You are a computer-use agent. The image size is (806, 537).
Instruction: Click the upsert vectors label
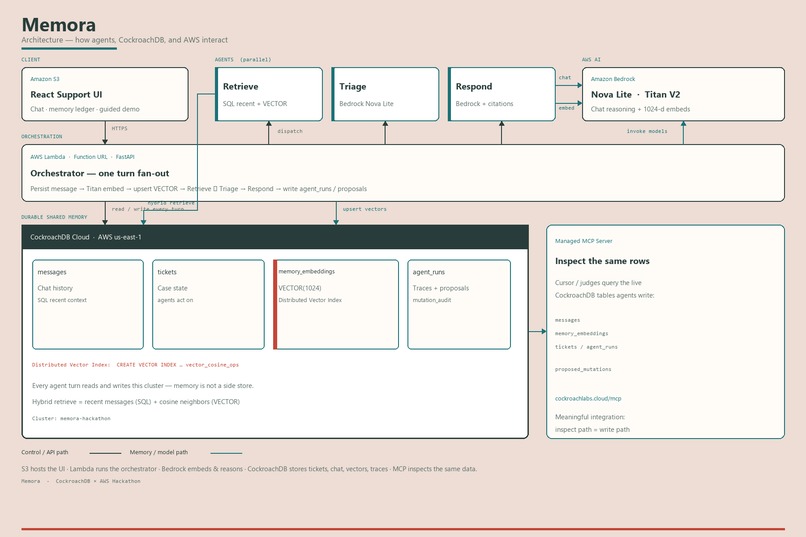point(364,209)
